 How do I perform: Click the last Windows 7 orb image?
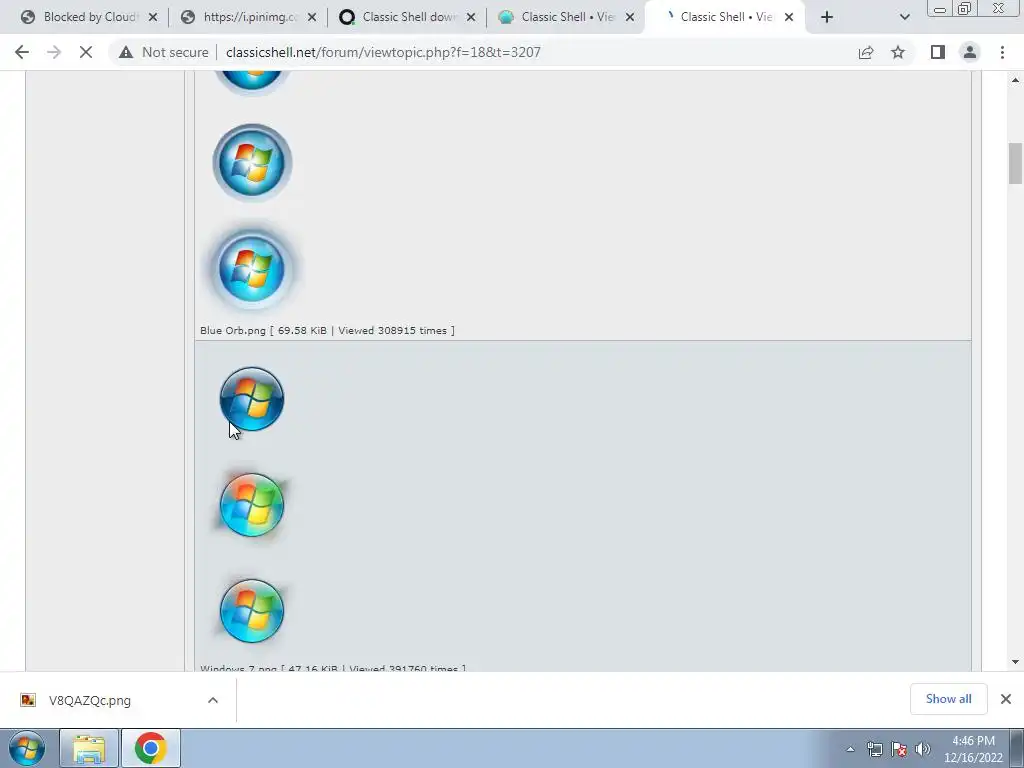pos(252,611)
